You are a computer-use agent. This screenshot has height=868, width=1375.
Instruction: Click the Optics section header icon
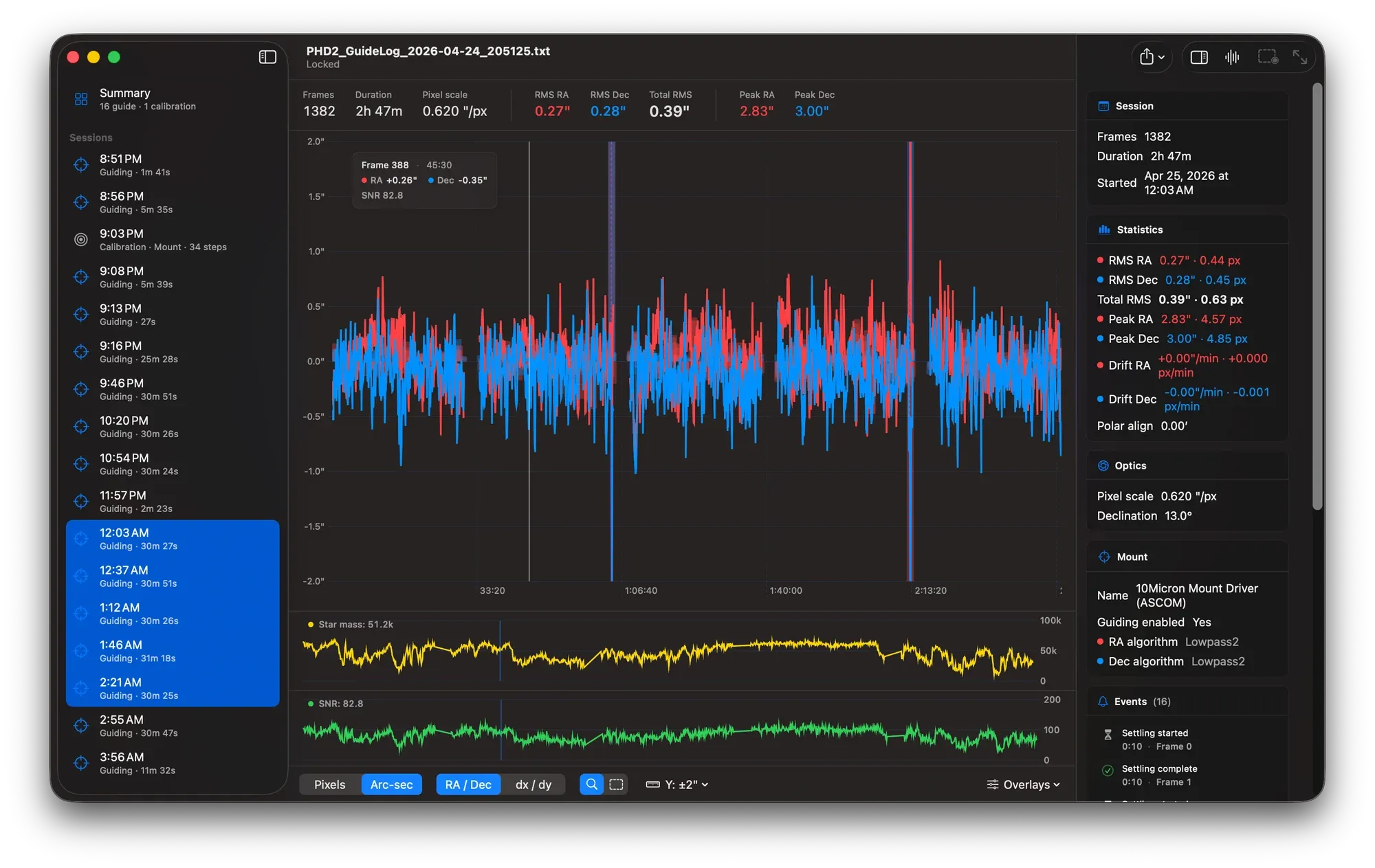click(1103, 465)
